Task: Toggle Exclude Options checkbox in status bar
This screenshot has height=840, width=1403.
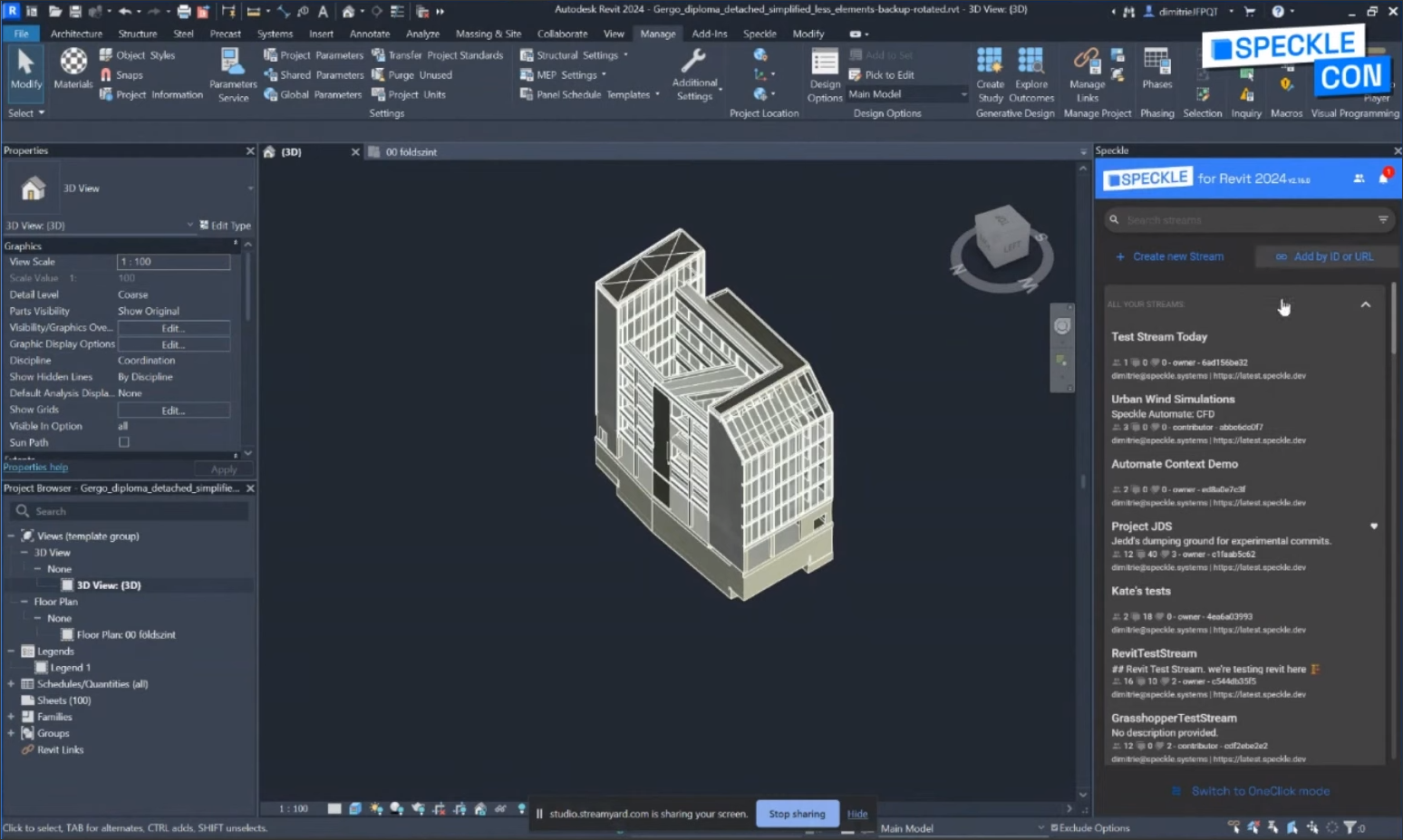Action: (x=1054, y=827)
